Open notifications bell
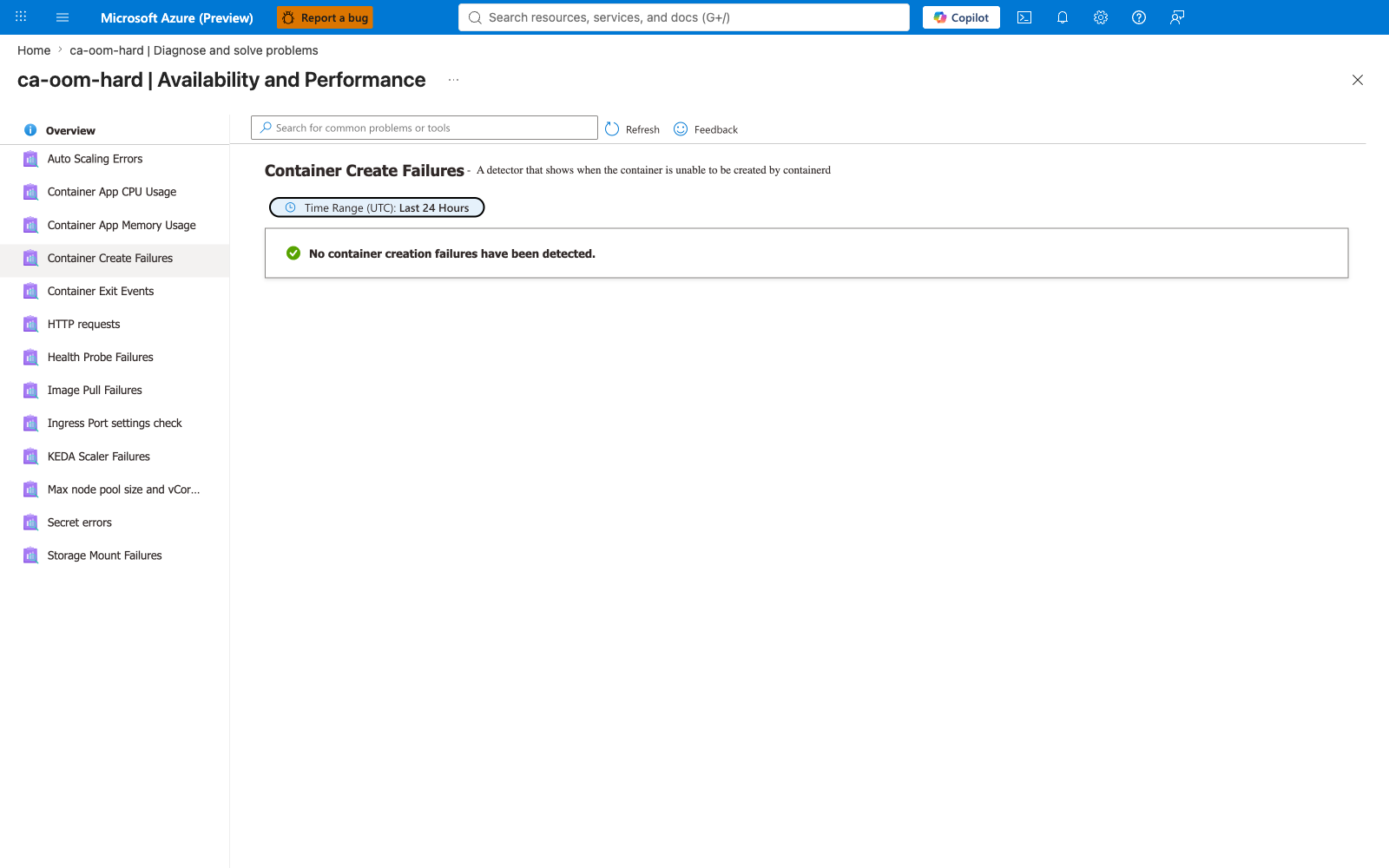This screenshot has height=868, width=1389. [x=1063, y=17]
